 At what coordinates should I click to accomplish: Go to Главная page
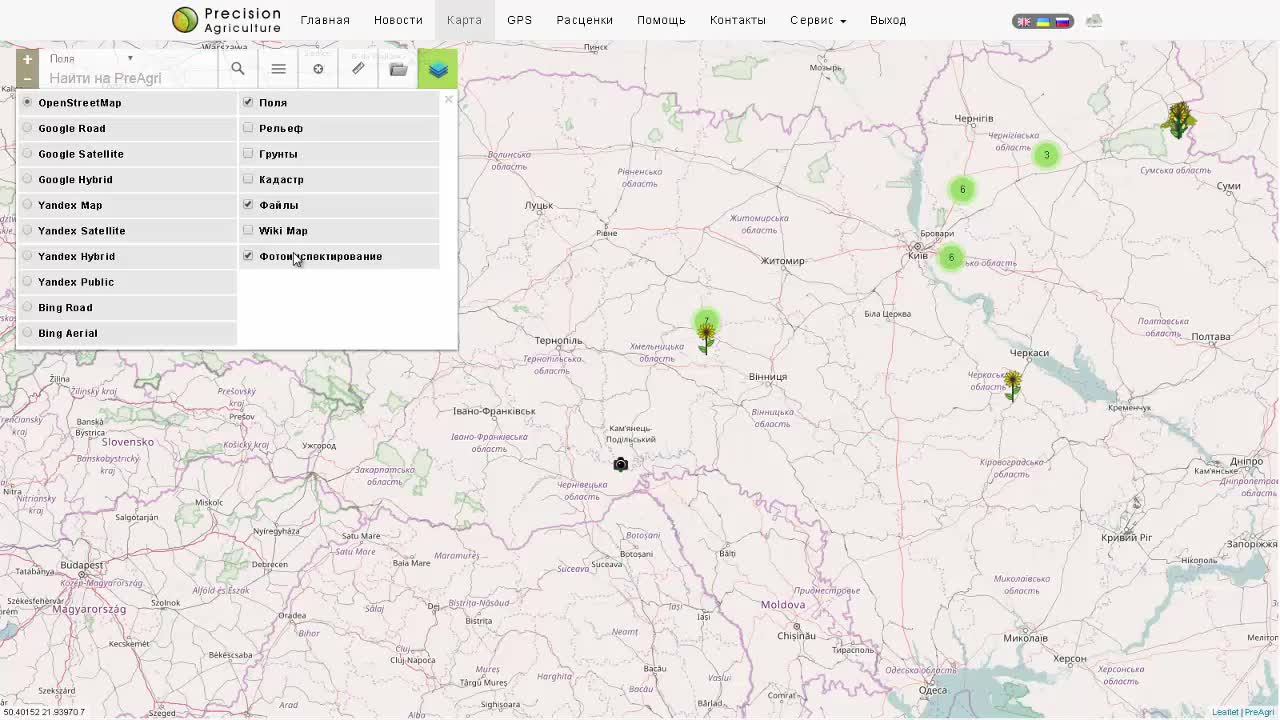click(325, 20)
